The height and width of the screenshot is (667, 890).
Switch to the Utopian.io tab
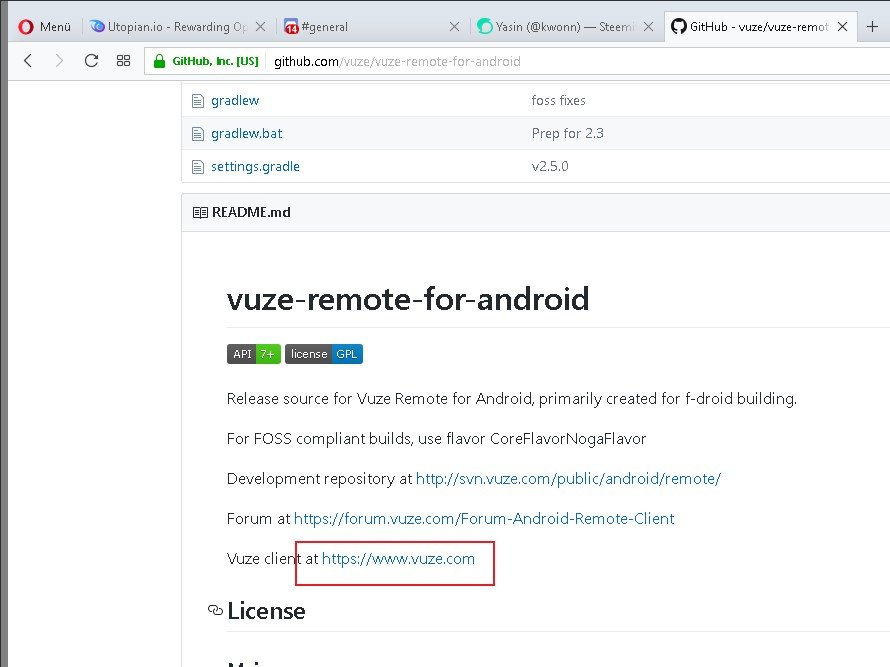[170, 27]
